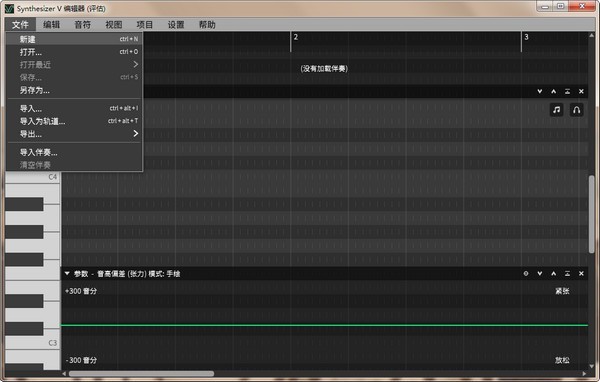600x382 pixels.
Task: Expand the 导出... submenu arrow
Action: click(x=135, y=134)
